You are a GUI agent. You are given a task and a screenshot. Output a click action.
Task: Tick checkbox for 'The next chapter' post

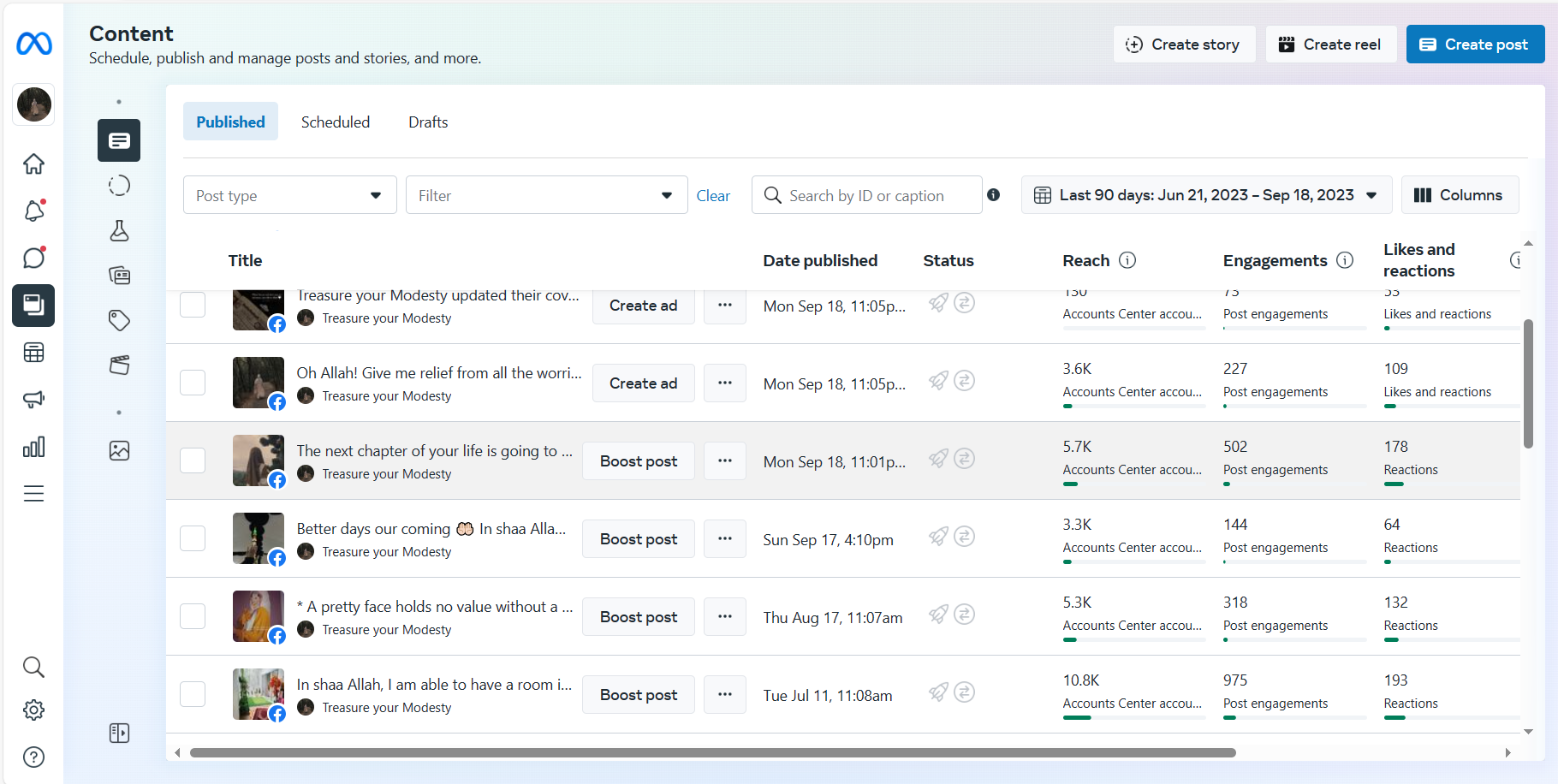(x=193, y=460)
